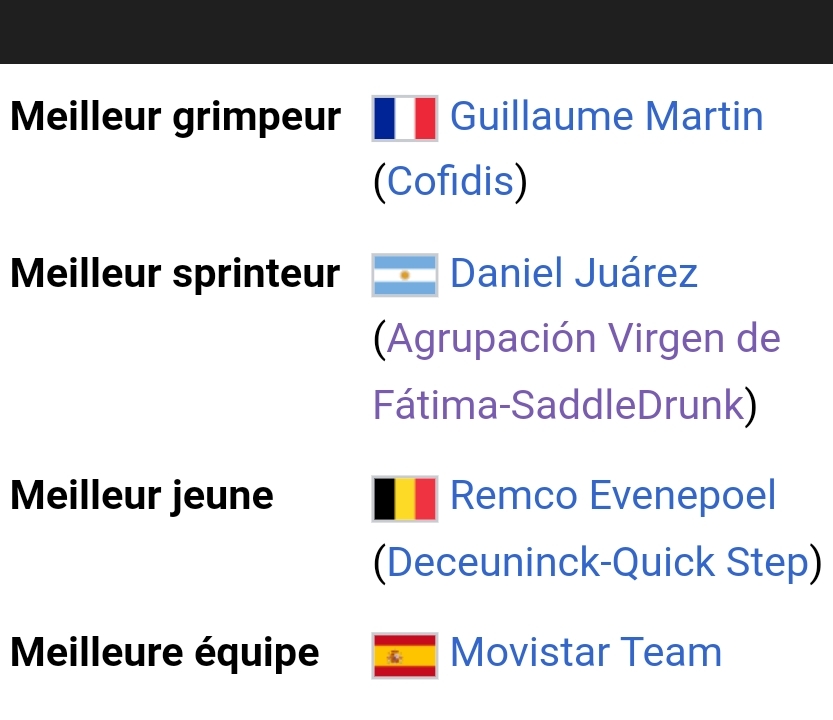Tap the dark header bar at top
Screen dimensions: 833x720
click(416, 30)
